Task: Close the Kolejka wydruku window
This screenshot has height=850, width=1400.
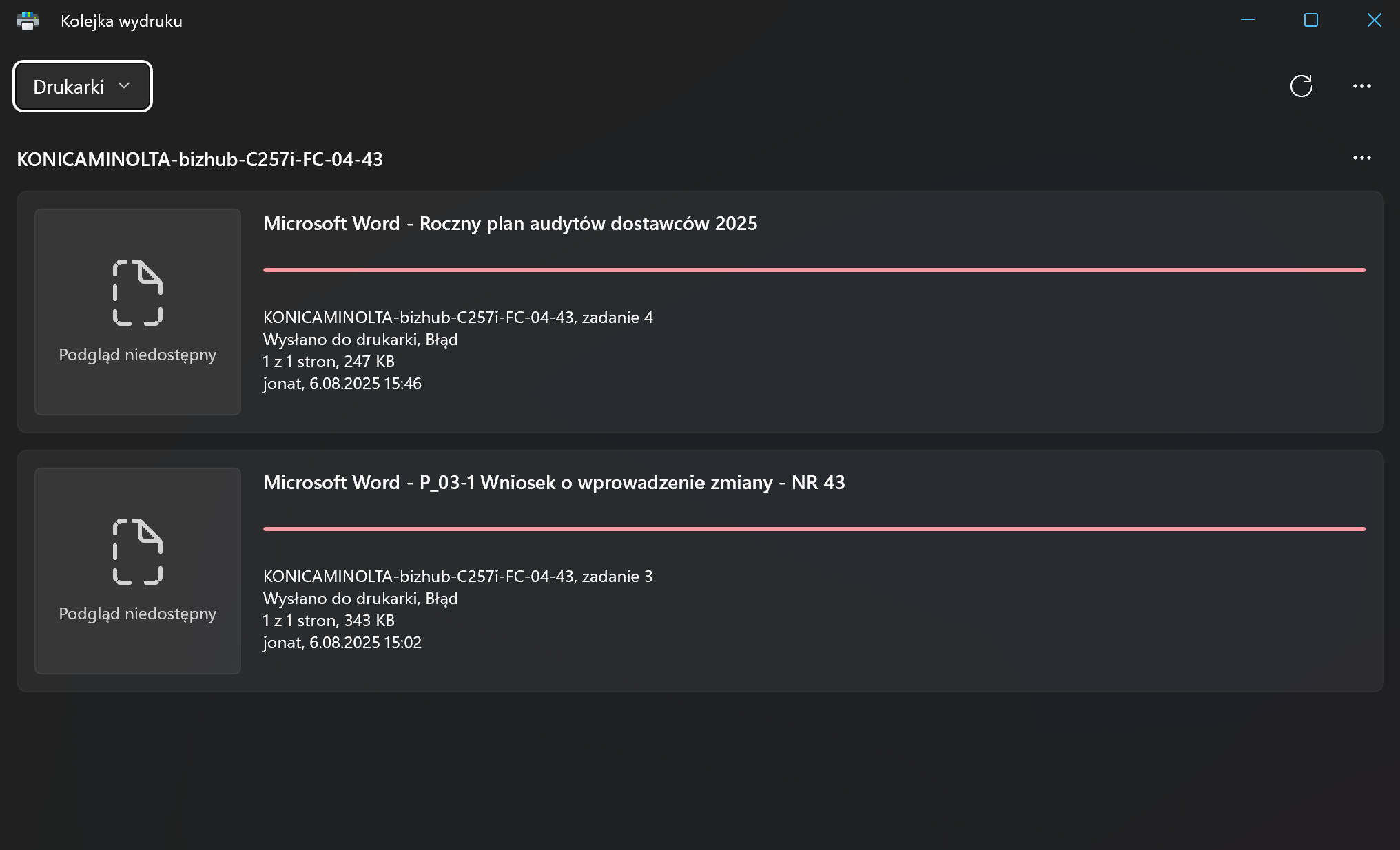Action: click(1374, 21)
